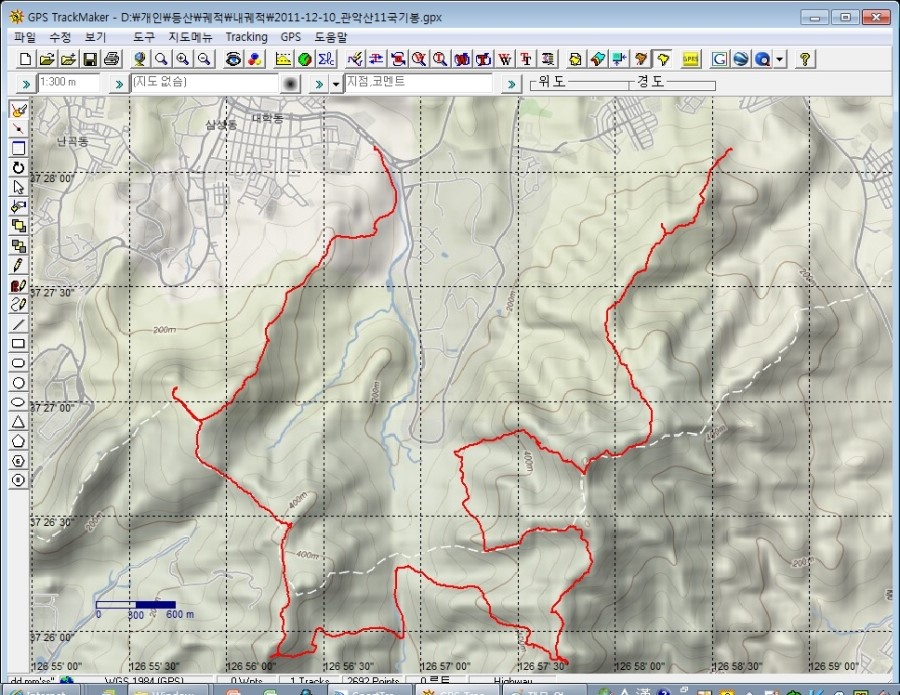Click the RGB color circles icon
The width and height of the screenshot is (900, 695).
click(257, 59)
